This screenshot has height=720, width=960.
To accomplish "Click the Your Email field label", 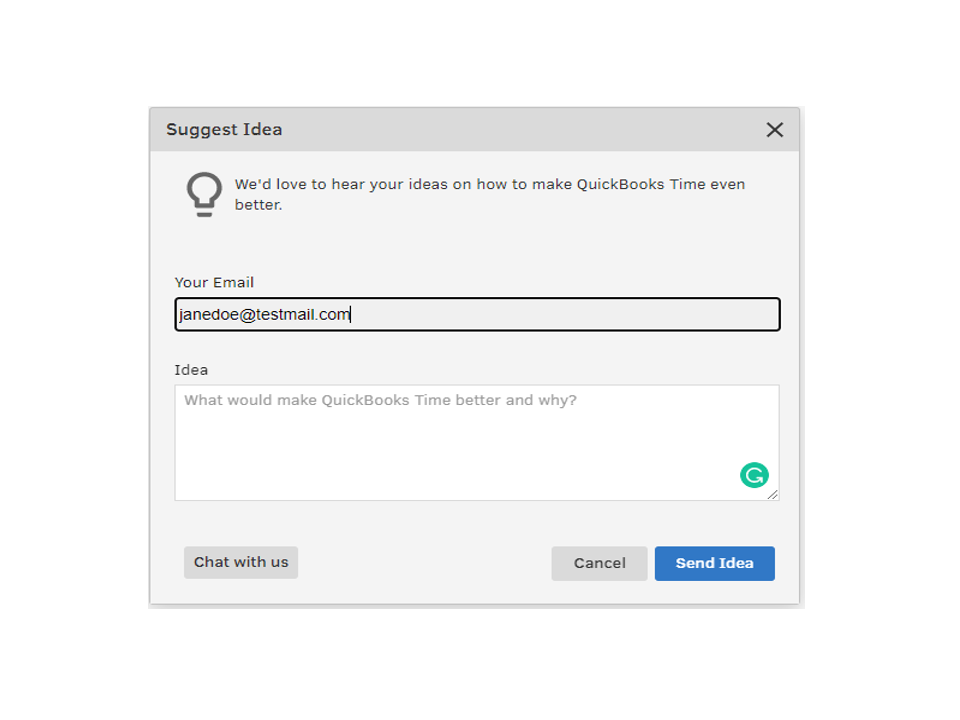I will [214, 283].
